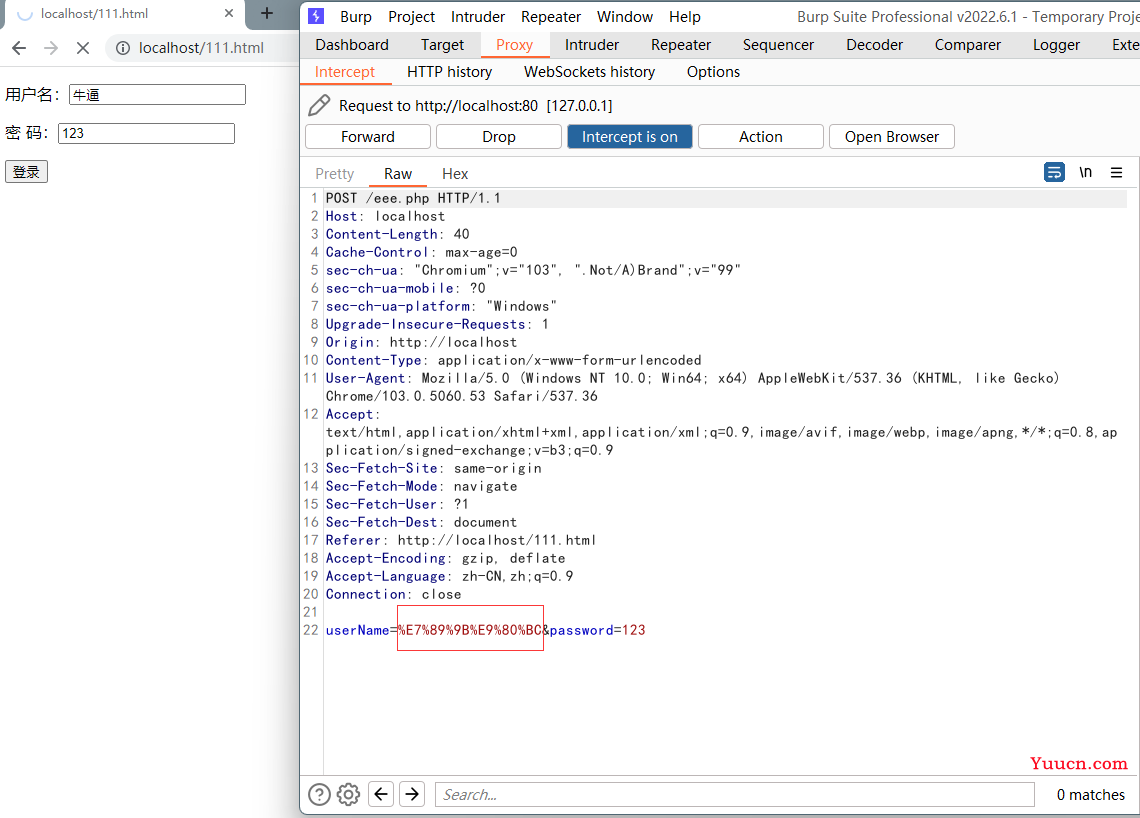Image resolution: width=1140 pixels, height=818 pixels.
Task: Open the Proxy Options sub-tab
Action: pyautogui.click(x=713, y=72)
